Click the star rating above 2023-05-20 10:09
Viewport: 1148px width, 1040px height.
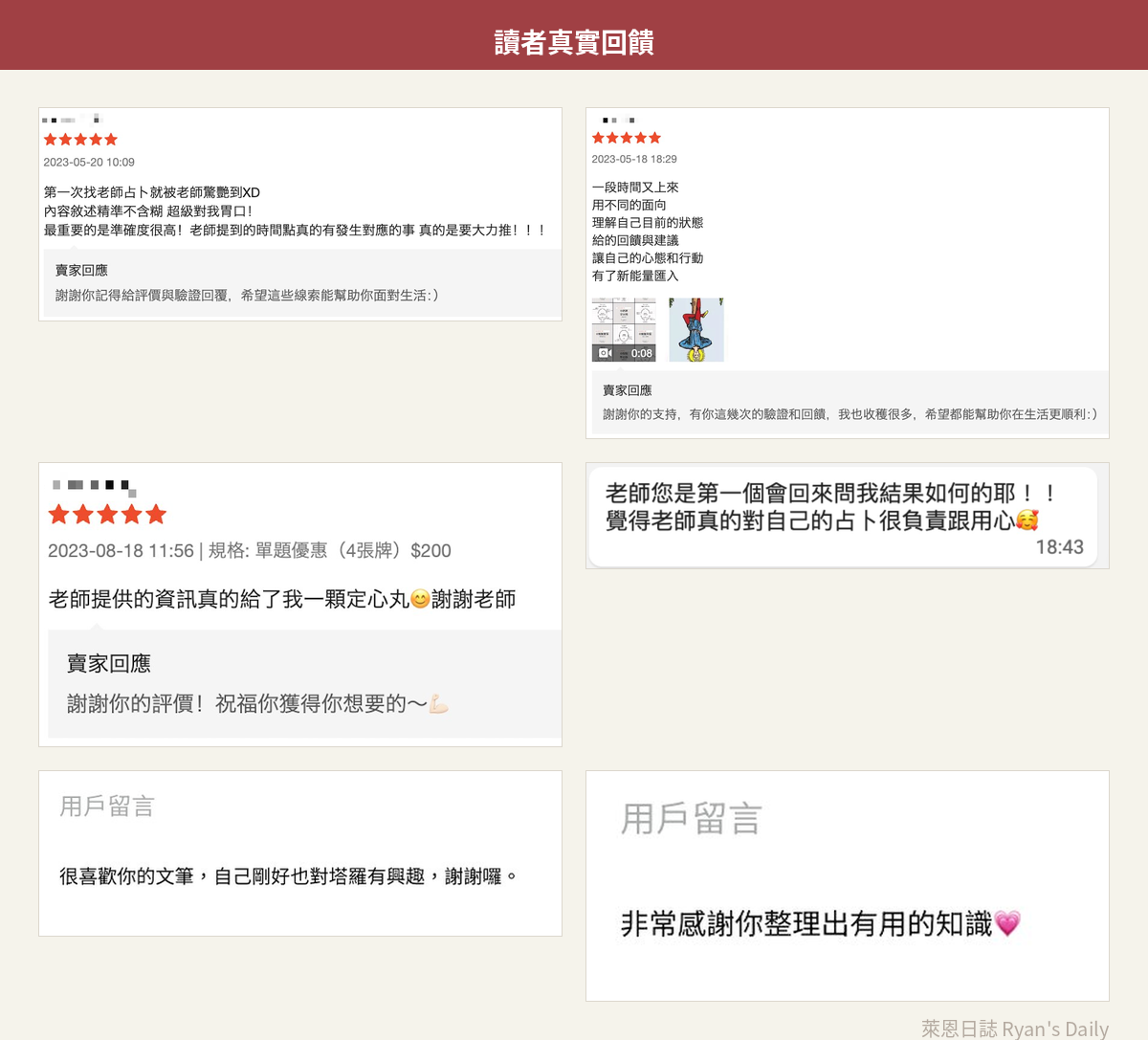coord(80,140)
